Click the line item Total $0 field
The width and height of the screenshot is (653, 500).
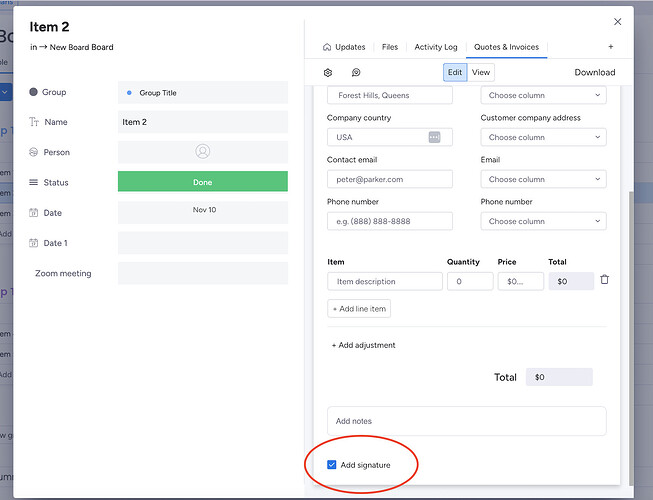(571, 281)
